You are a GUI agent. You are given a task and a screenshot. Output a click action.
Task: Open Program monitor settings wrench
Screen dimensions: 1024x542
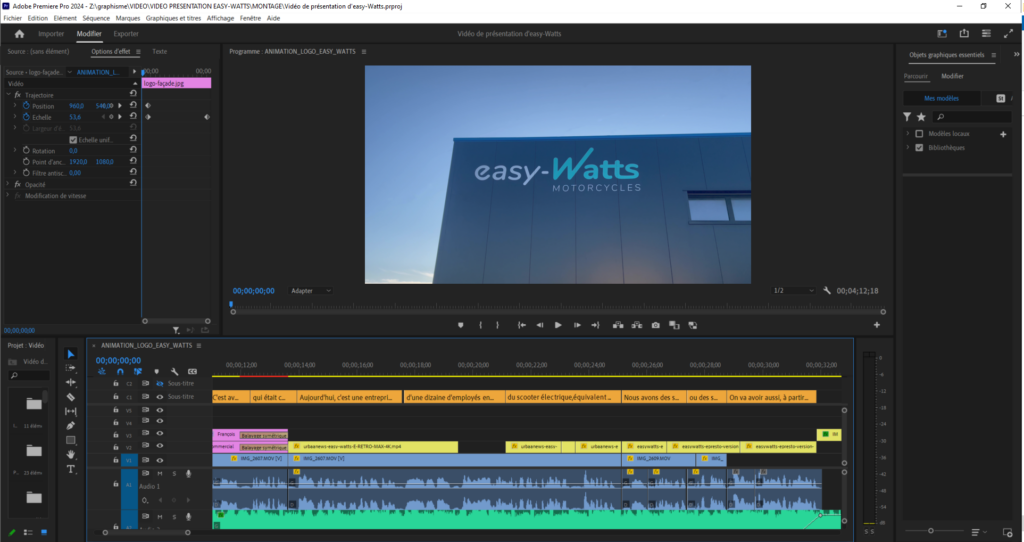tap(827, 291)
